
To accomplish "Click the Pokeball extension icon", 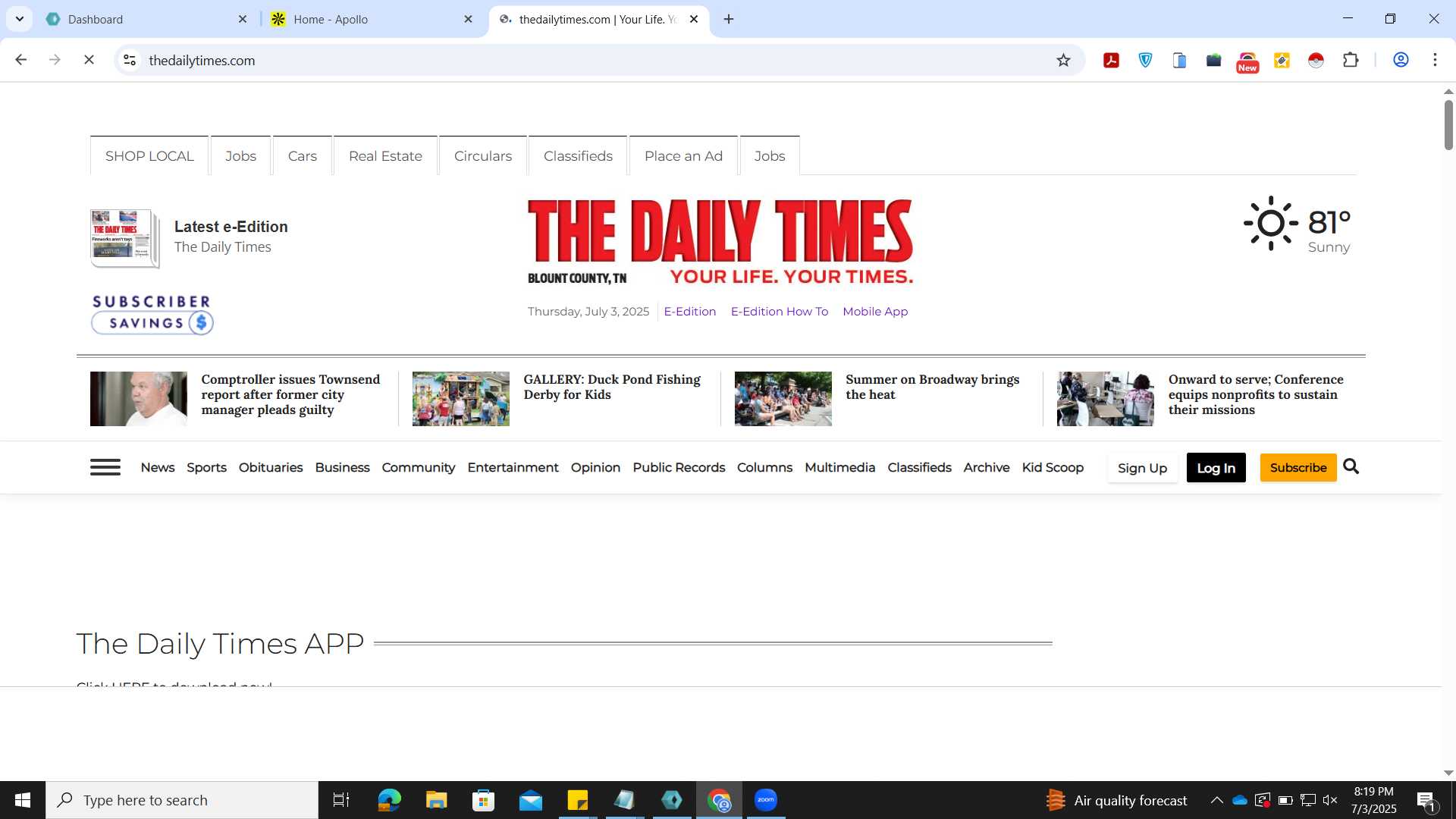I will [1316, 61].
